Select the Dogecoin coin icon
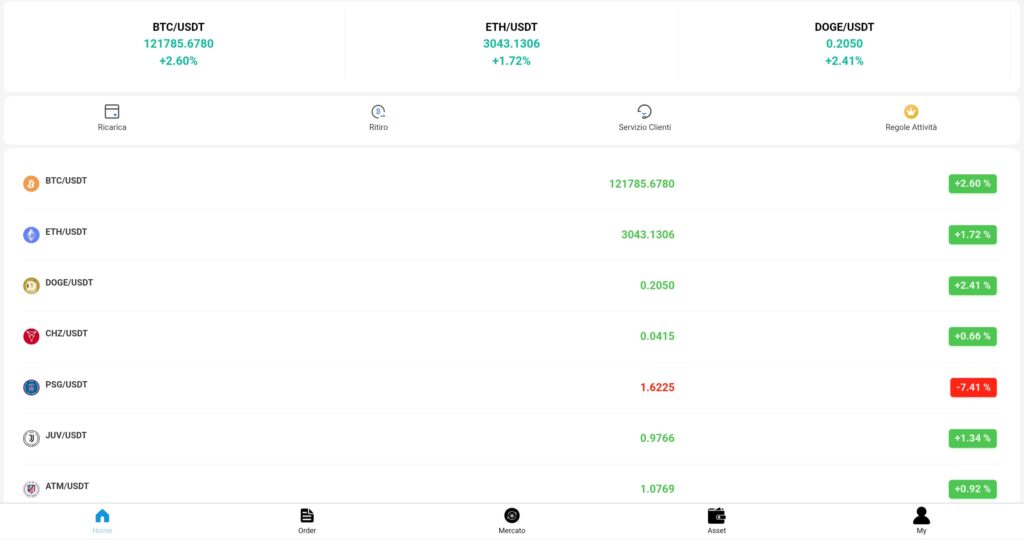Image resolution: width=1024 pixels, height=540 pixels. (31, 286)
